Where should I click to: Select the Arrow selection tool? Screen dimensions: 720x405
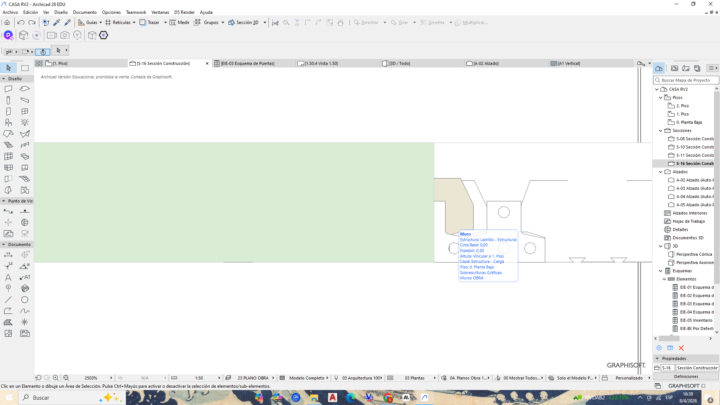[x=8, y=68]
